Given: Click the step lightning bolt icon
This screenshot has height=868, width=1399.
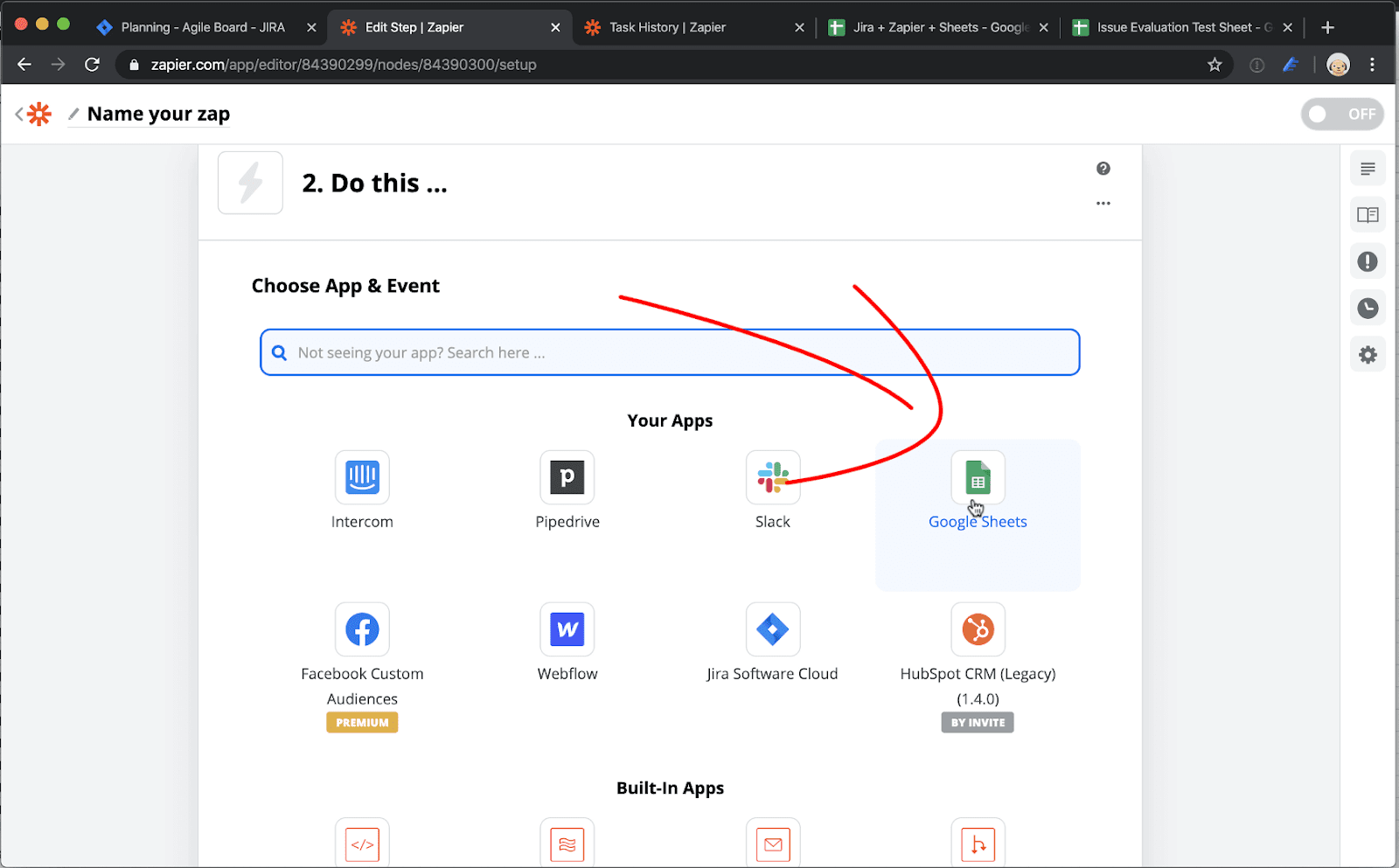Looking at the screenshot, I should pyautogui.click(x=250, y=183).
